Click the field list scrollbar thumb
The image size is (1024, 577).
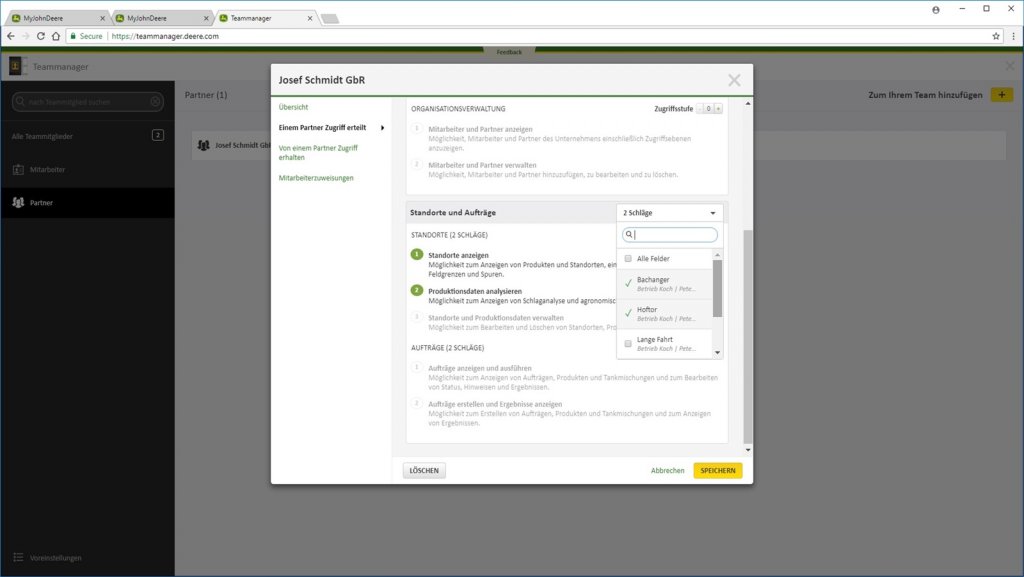point(718,288)
